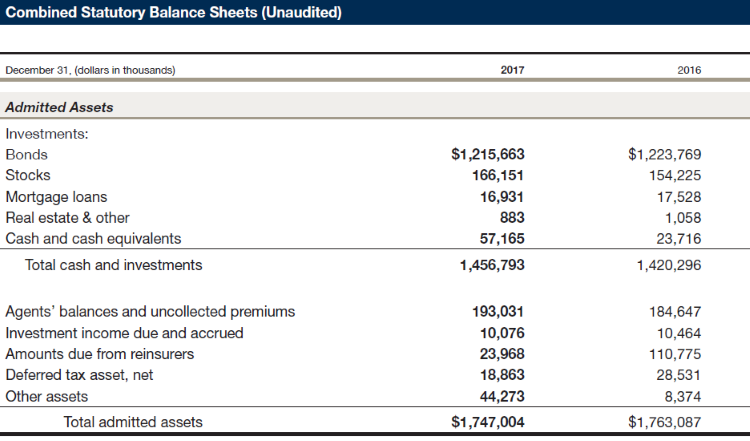Click the 2016 total cash and investments 1,420,296

coord(668,265)
